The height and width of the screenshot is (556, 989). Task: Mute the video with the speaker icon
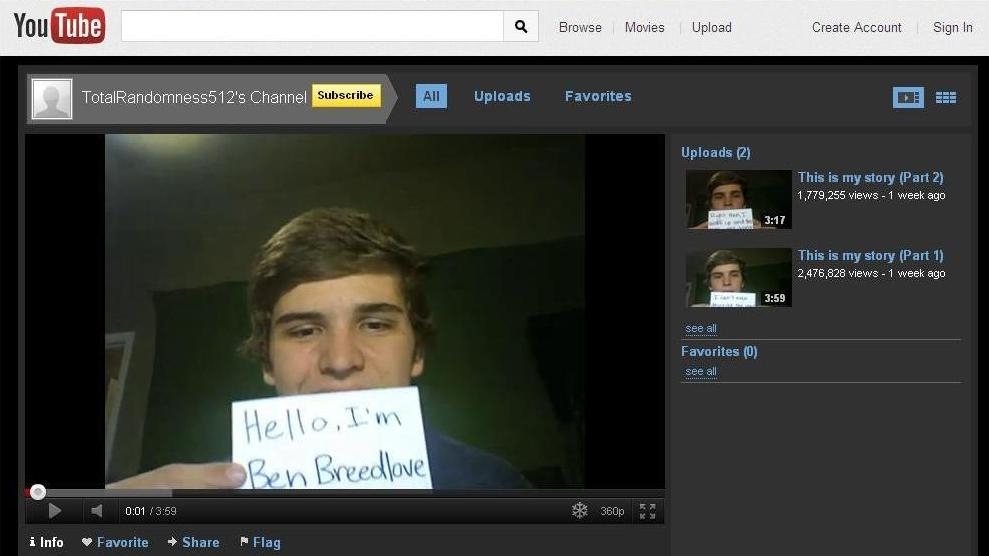pos(96,511)
